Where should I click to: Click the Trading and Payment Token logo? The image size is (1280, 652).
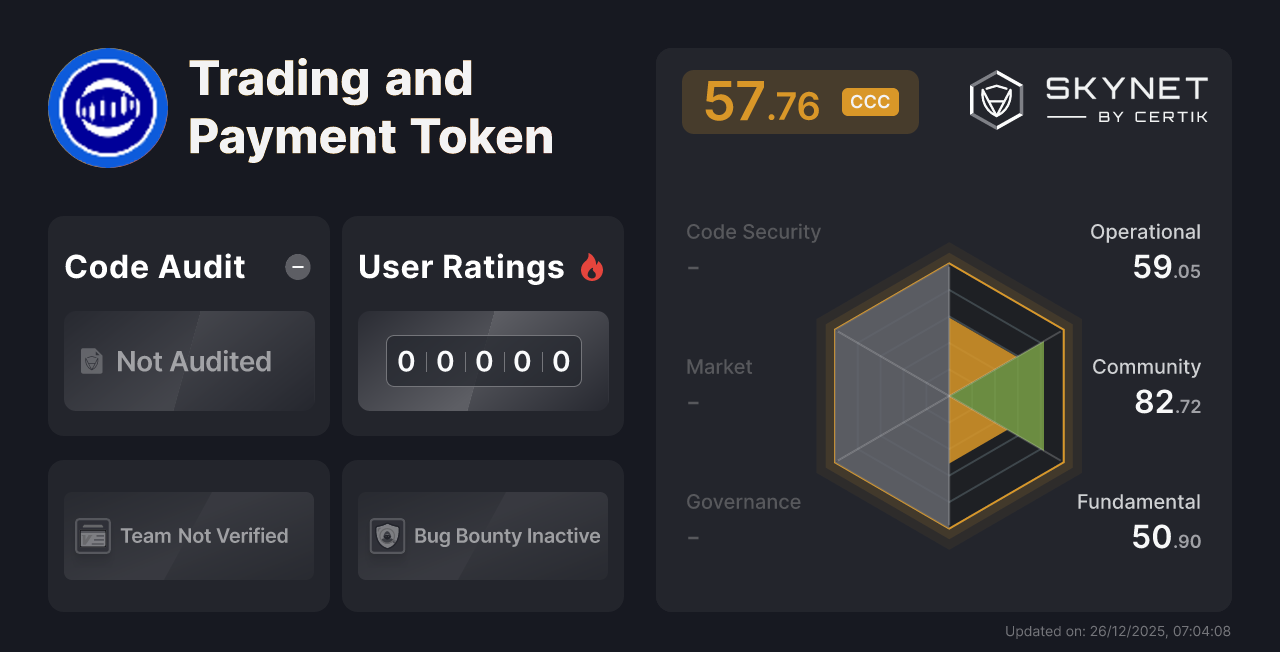(x=107, y=107)
